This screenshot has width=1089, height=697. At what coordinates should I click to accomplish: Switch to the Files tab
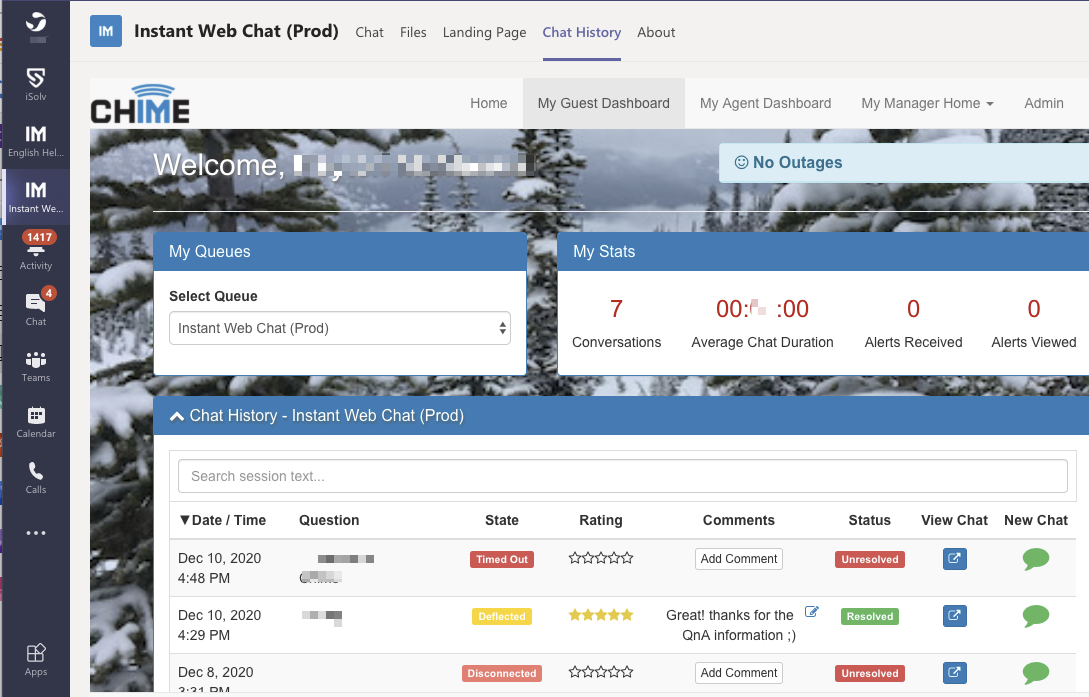tap(413, 33)
